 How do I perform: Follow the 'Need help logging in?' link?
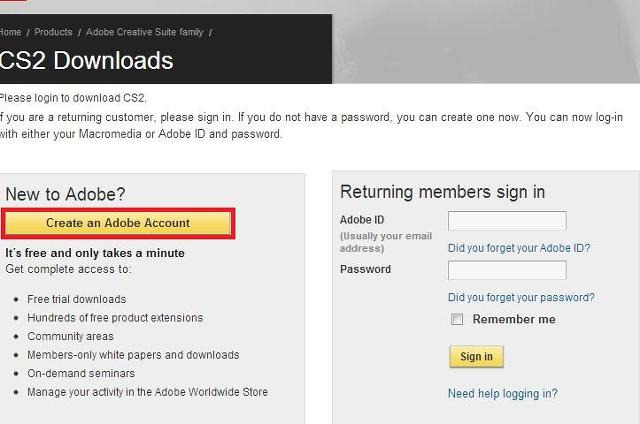click(x=502, y=393)
